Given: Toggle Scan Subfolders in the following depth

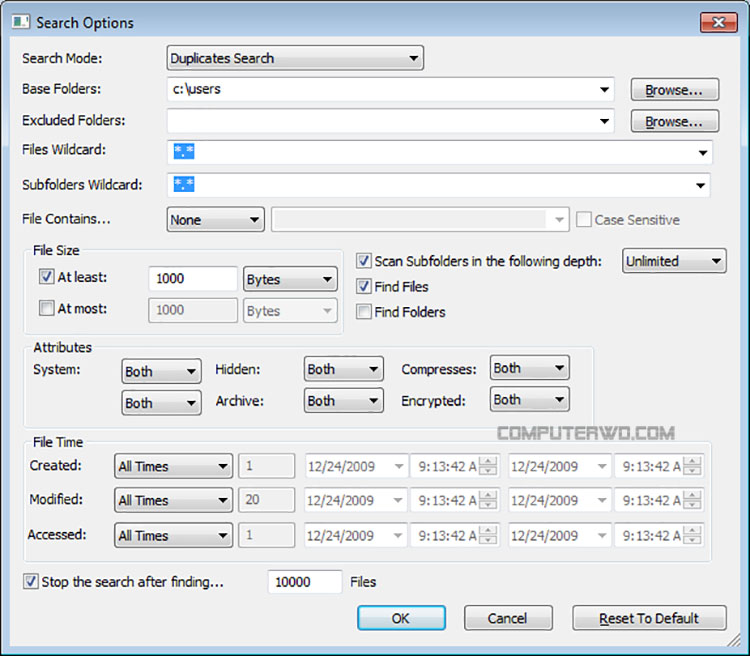Looking at the screenshot, I should pyautogui.click(x=364, y=261).
